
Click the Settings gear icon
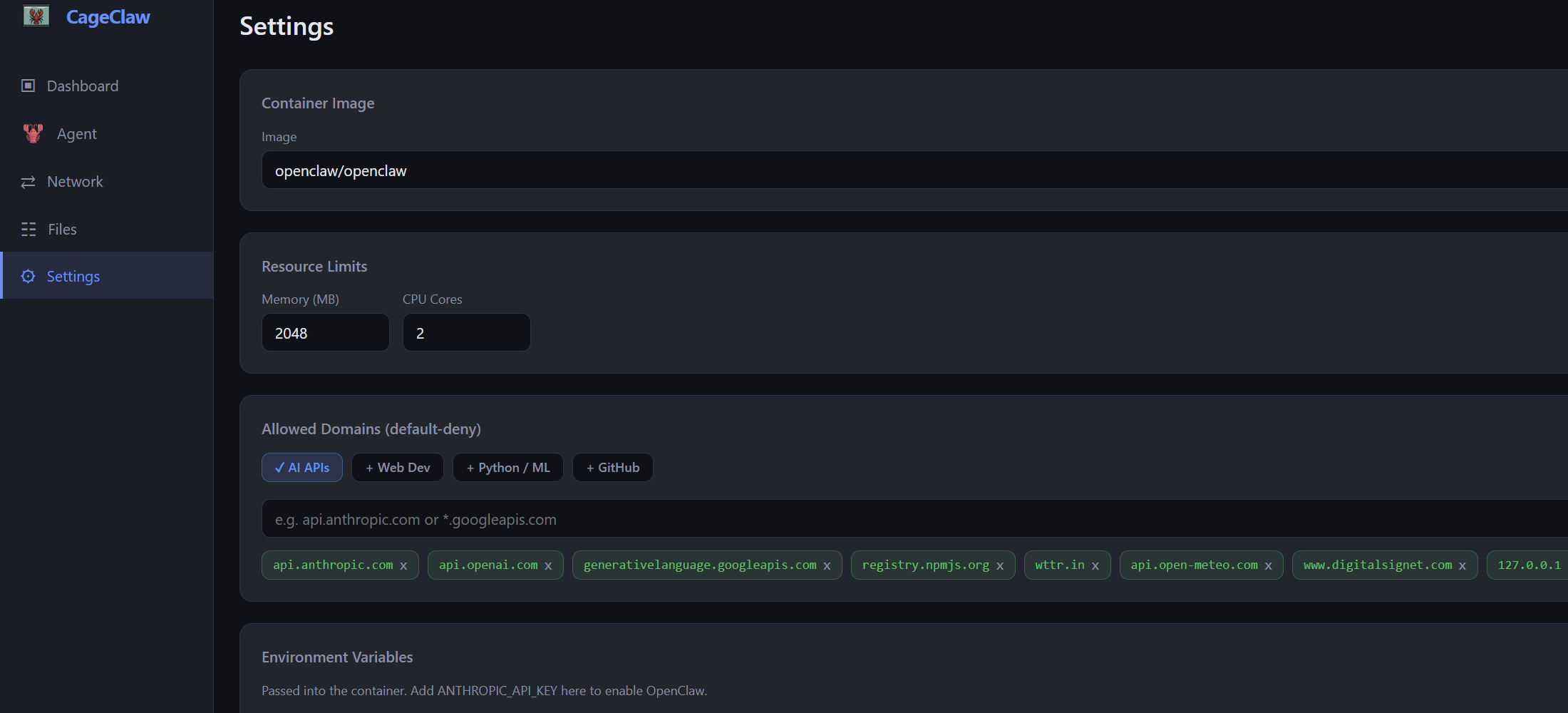tap(28, 276)
